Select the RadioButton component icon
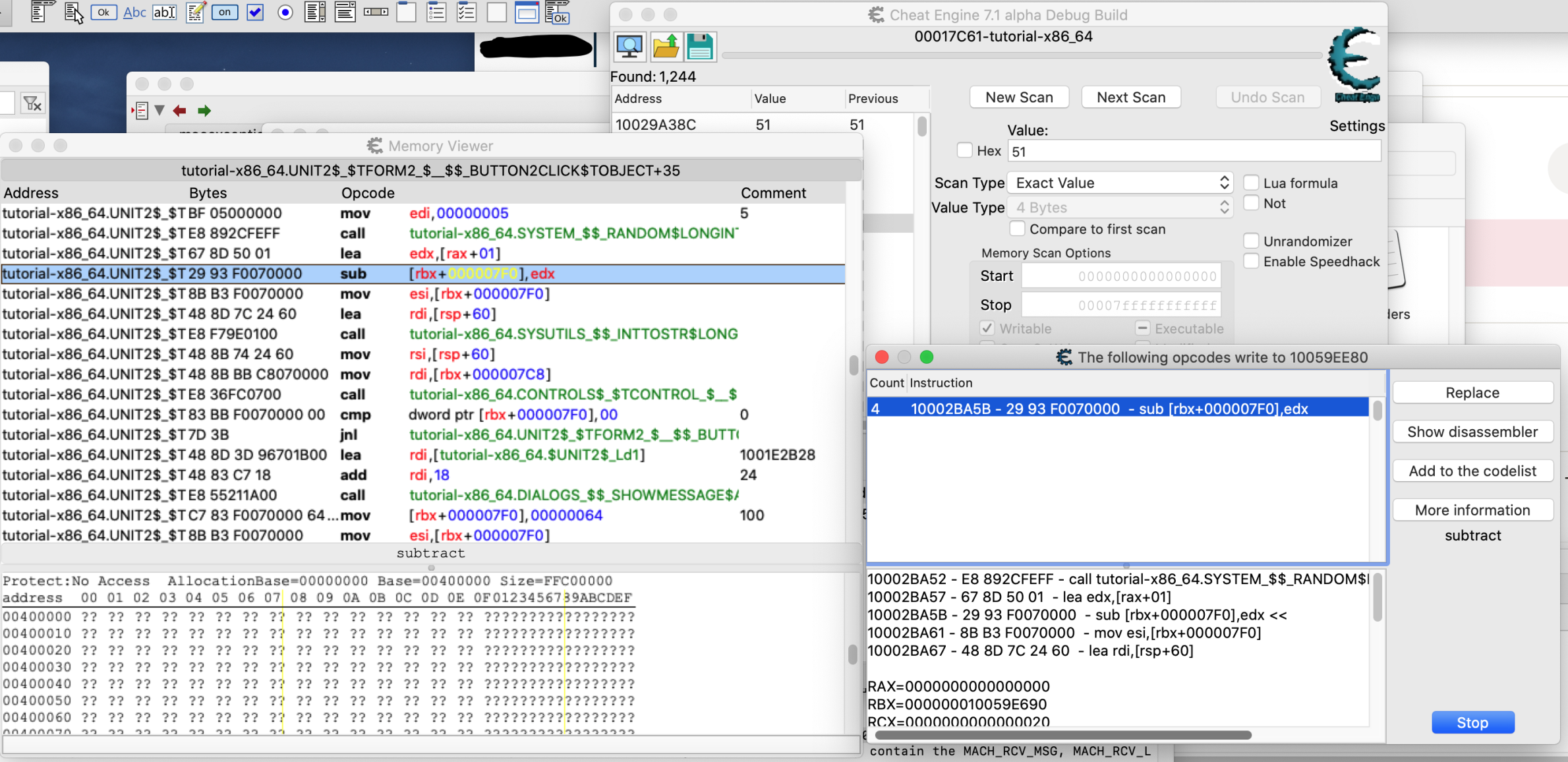Screen dimensions: 1568x762 285,12
